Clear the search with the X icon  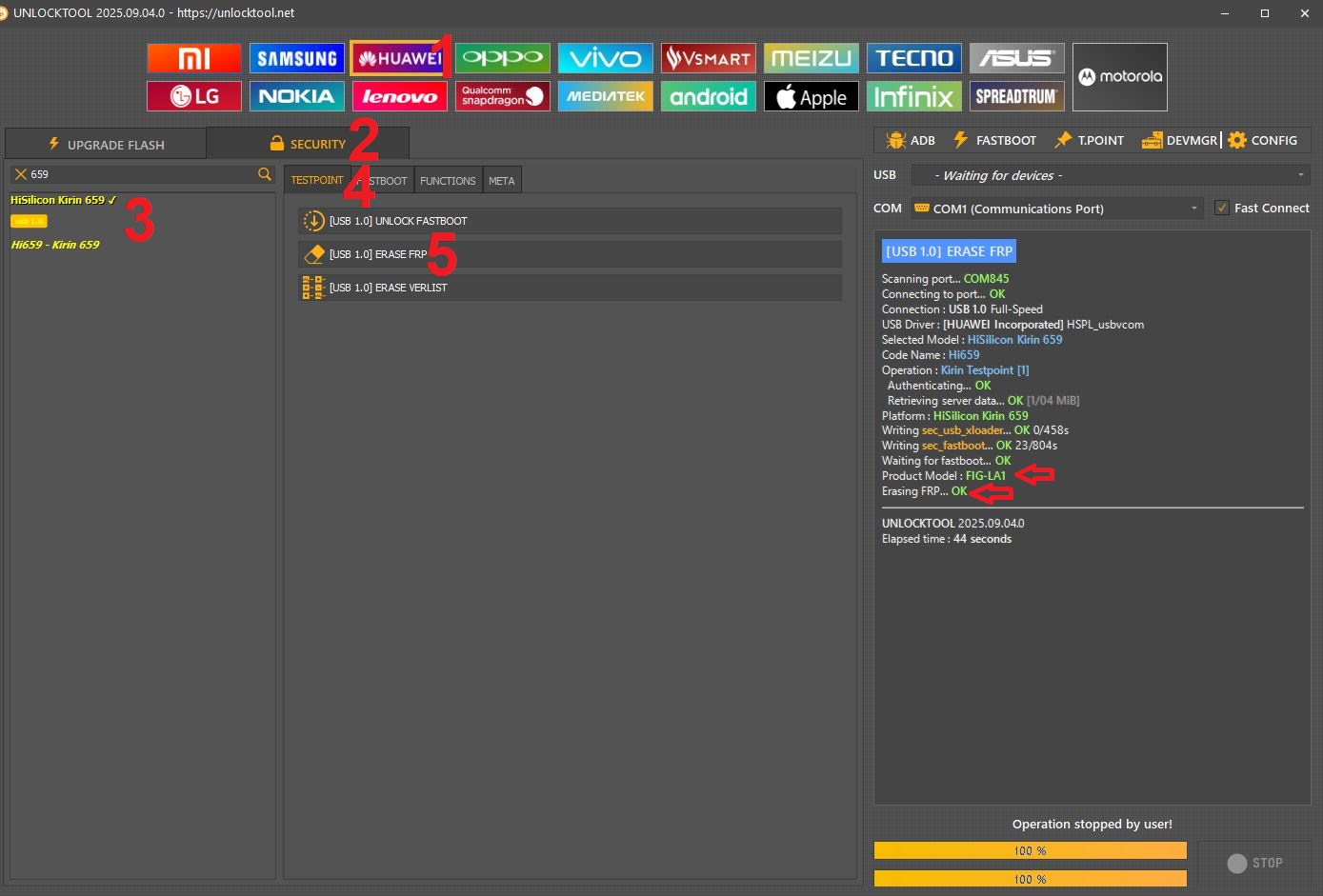[x=20, y=174]
